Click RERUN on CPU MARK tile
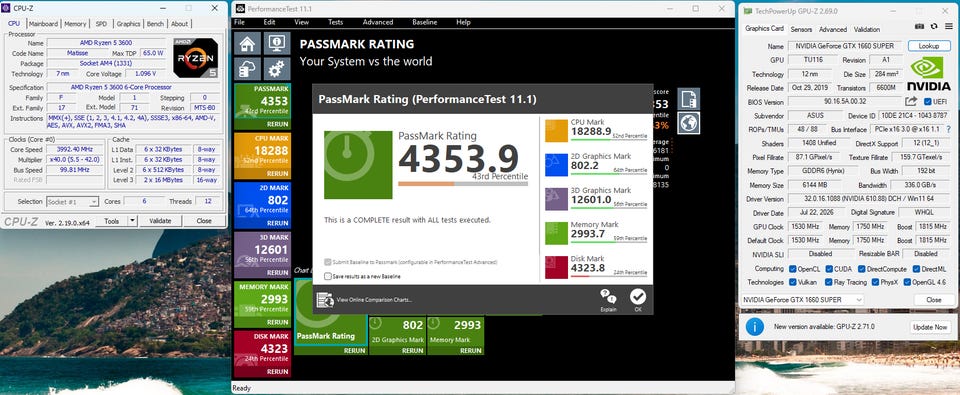 [x=277, y=174]
